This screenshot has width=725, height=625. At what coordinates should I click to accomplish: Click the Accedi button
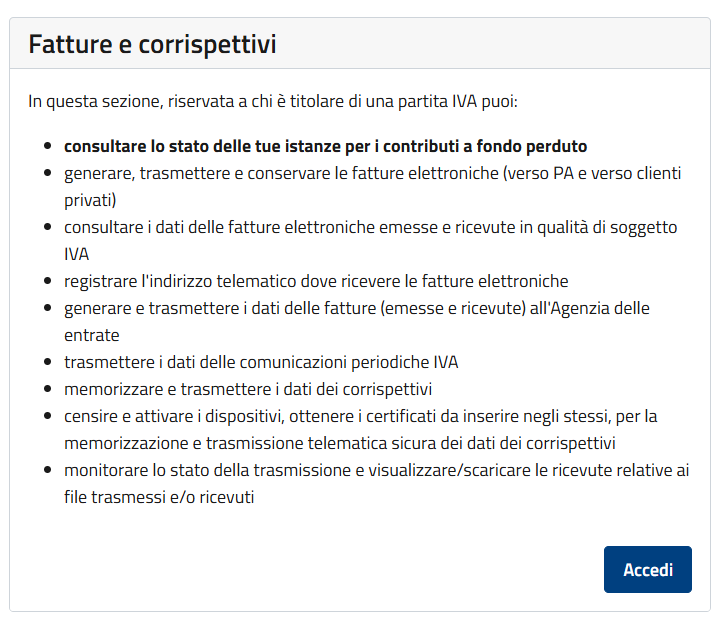coord(647,569)
